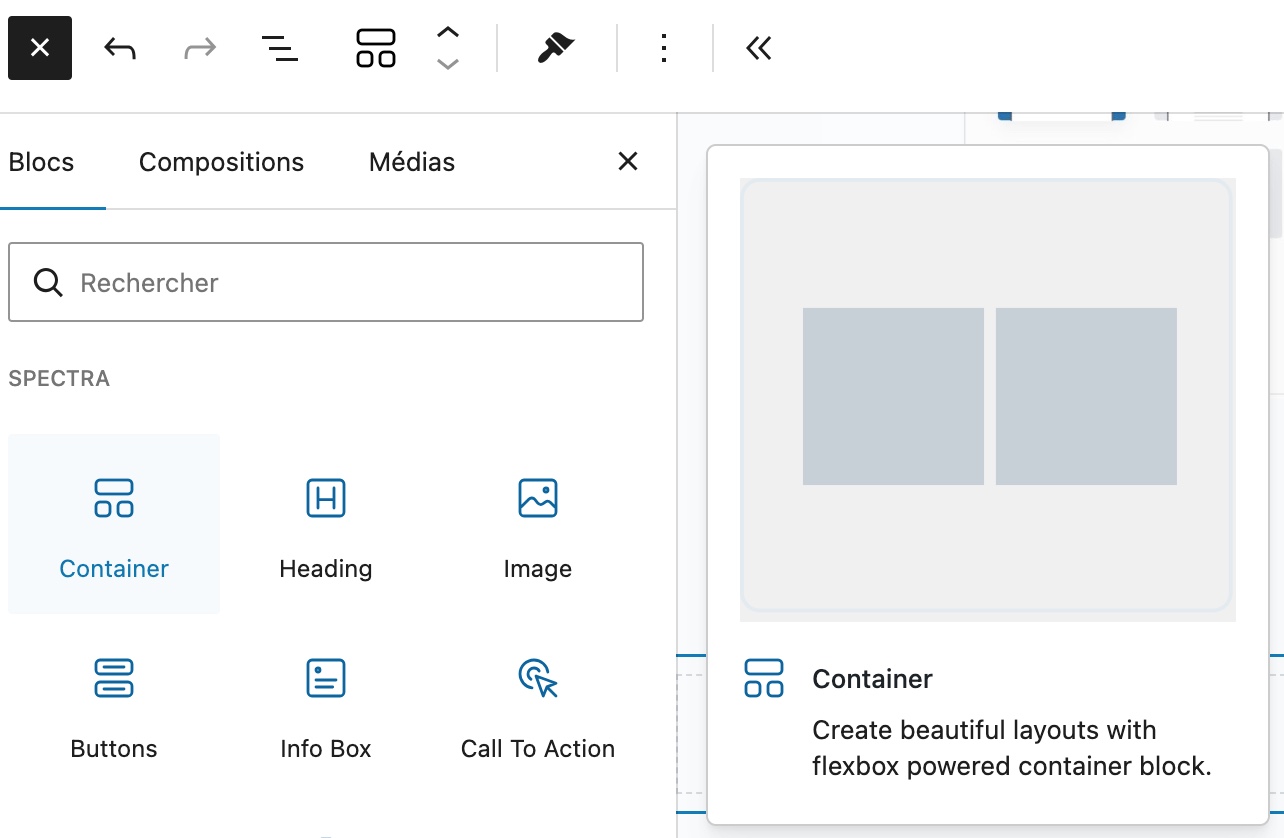Move block up with the up chevron

click(x=448, y=32)
